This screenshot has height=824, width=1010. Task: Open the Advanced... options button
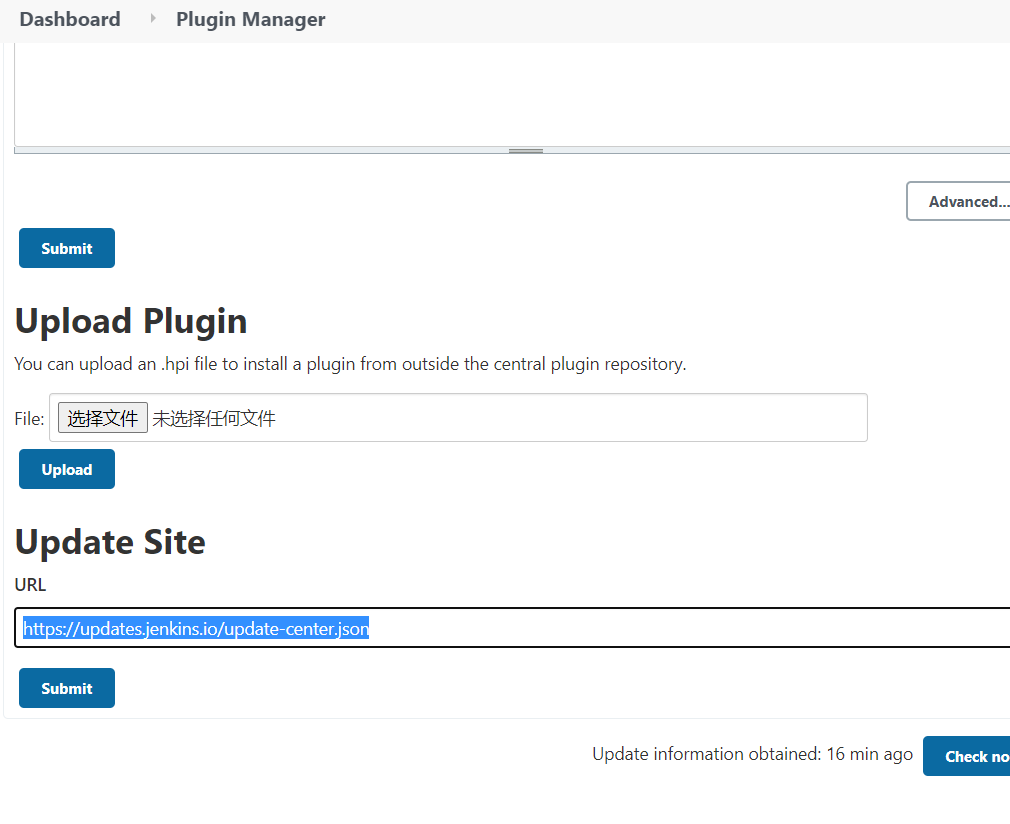[958, 202]
